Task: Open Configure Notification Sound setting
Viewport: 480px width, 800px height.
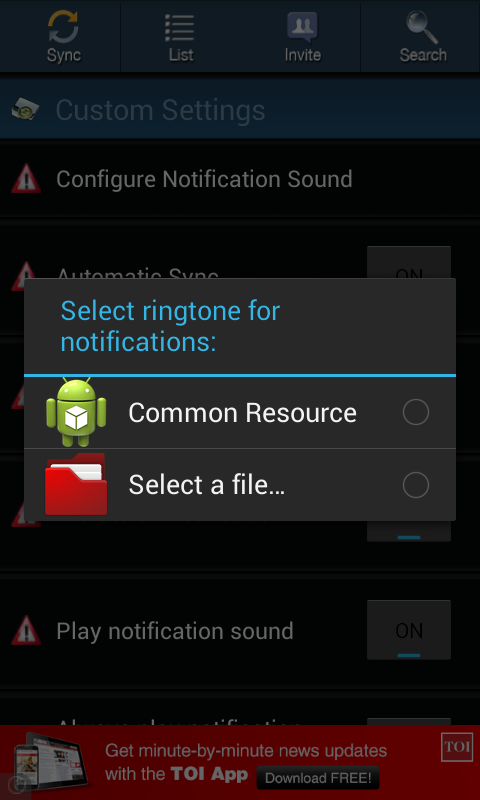Action: point(240,179)
